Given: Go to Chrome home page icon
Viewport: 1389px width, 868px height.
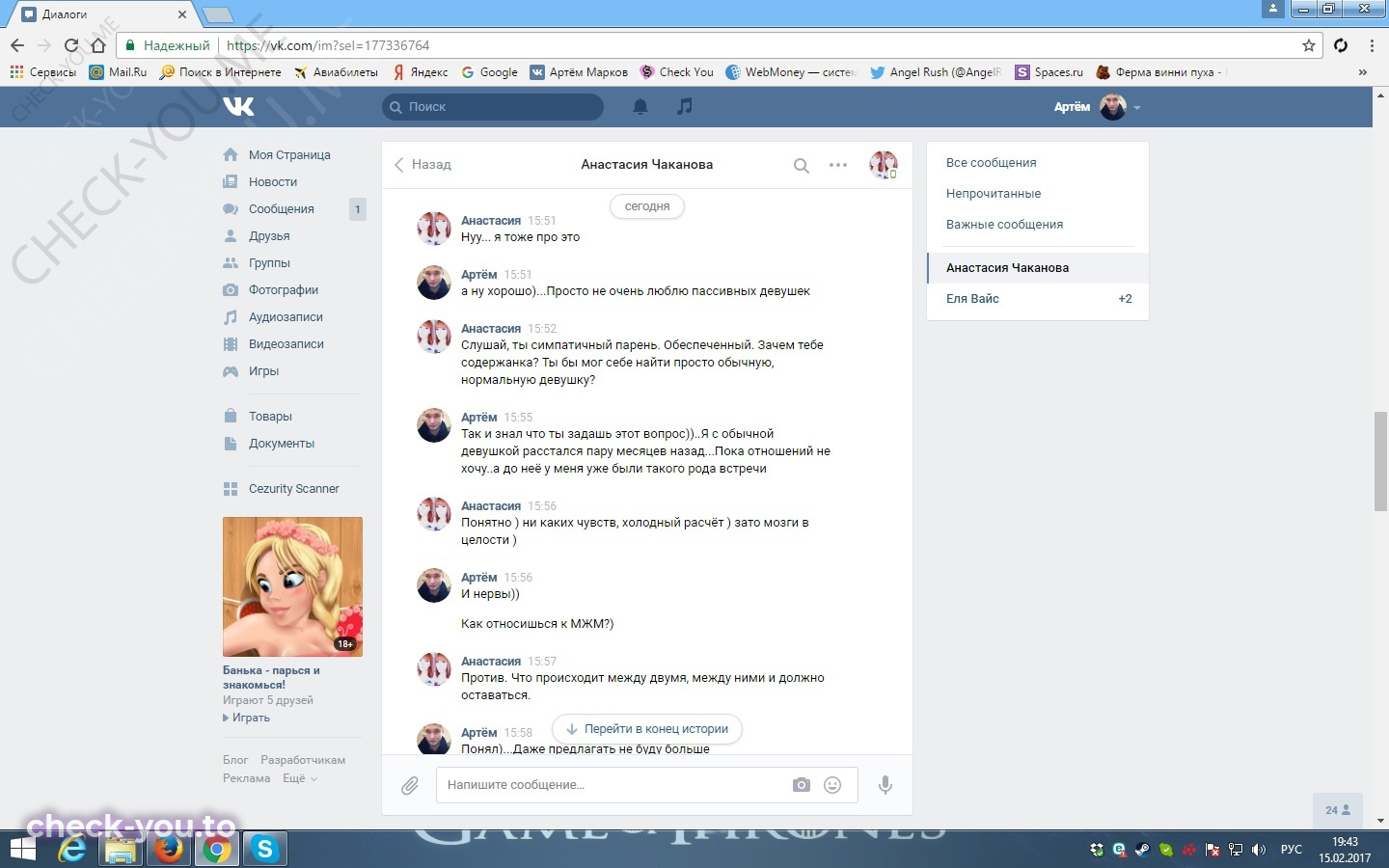Looking at the screenshot, I should pyautogui.click(x=97, y=45).
